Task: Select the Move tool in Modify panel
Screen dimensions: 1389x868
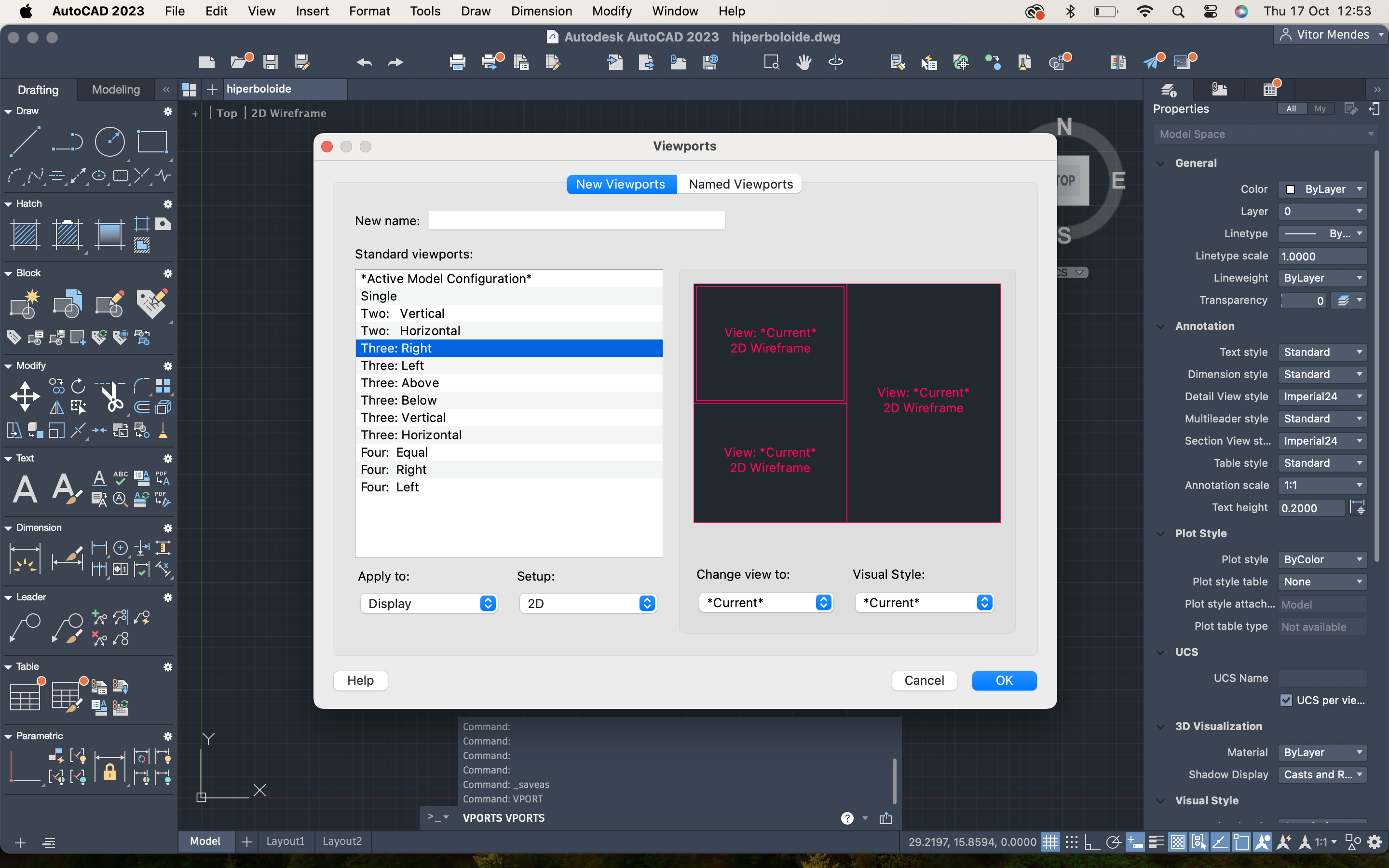Action: pyautogui.click(x=25, y=396)
